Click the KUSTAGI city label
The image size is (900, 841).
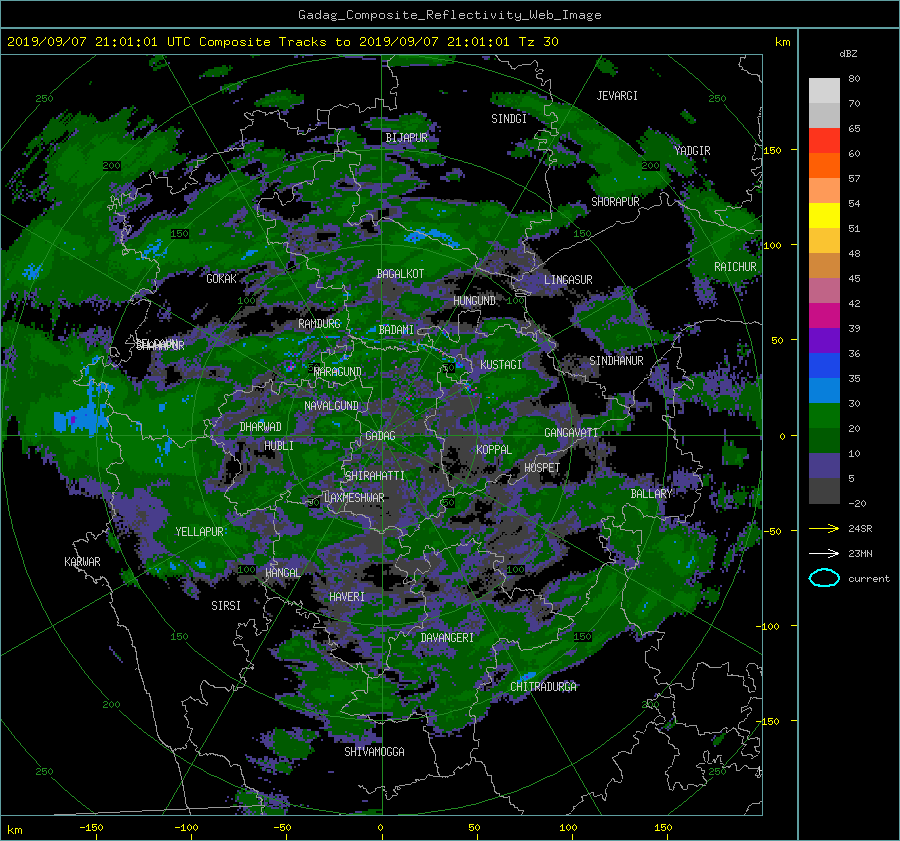coord(501,365)
